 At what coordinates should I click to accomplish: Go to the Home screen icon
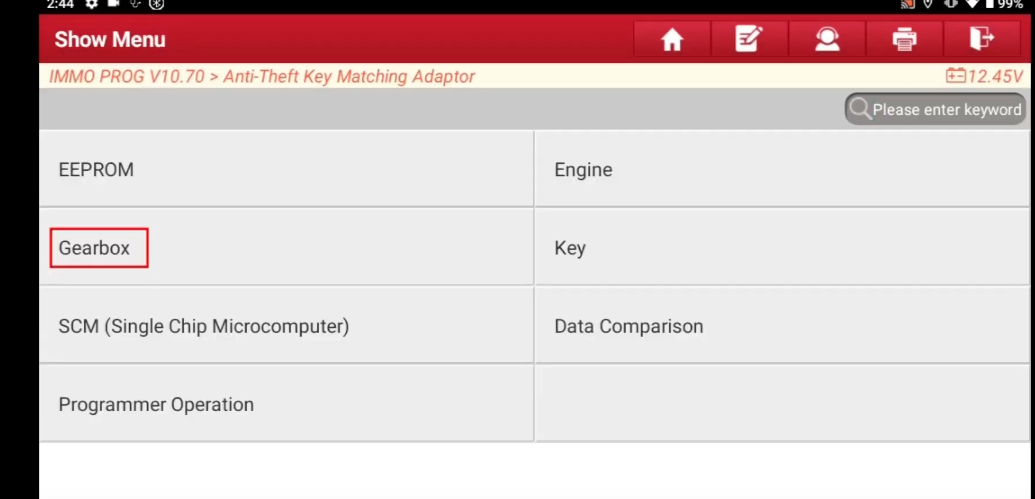point(672,40)
